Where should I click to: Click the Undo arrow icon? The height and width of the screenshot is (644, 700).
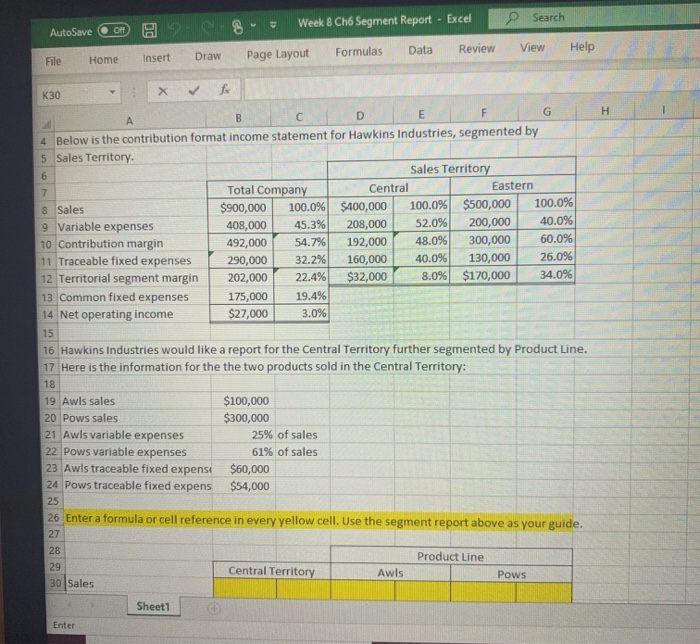click(x=175, y=29)
